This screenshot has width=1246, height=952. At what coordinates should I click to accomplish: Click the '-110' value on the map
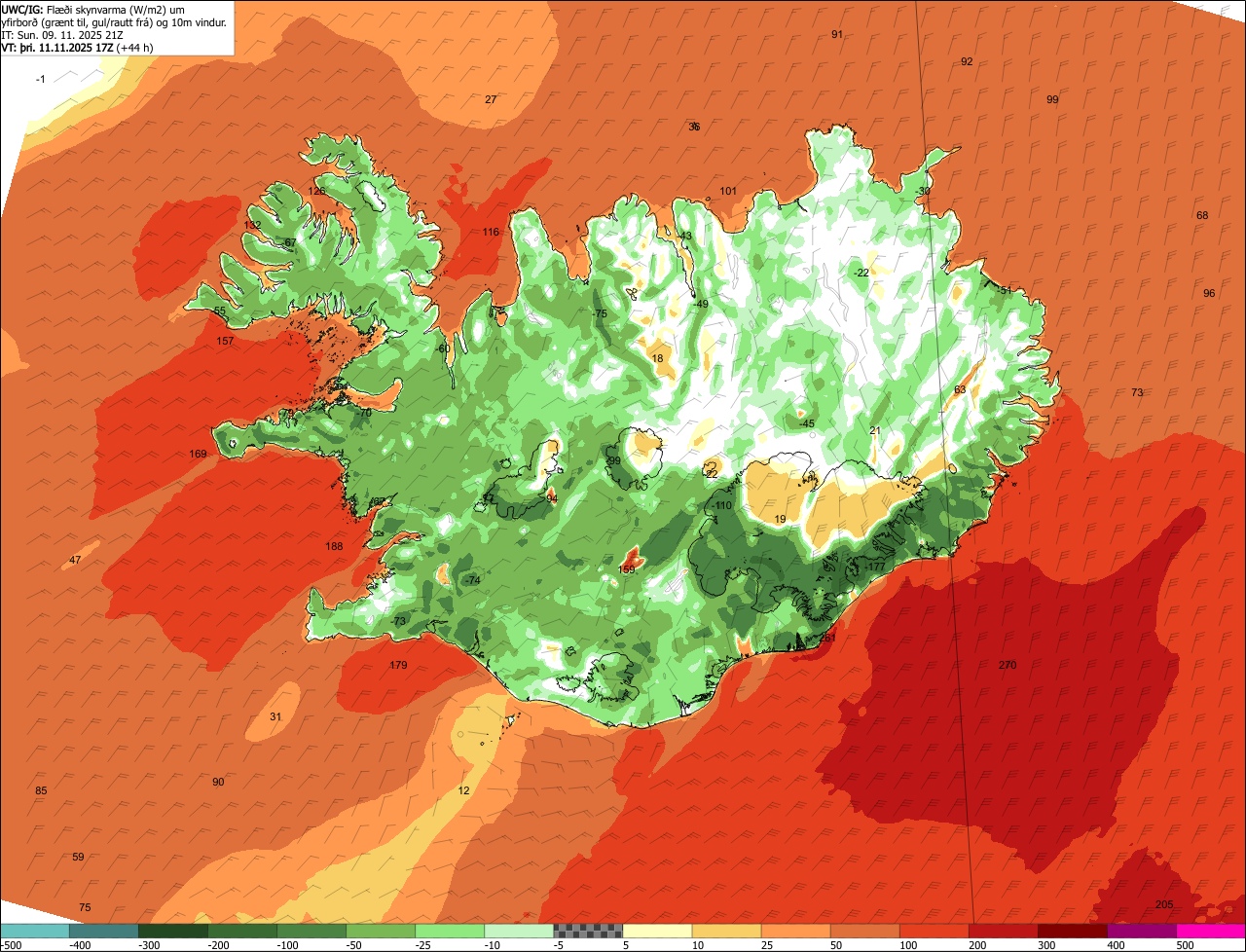pyautogui.click(x=720, y=506)
